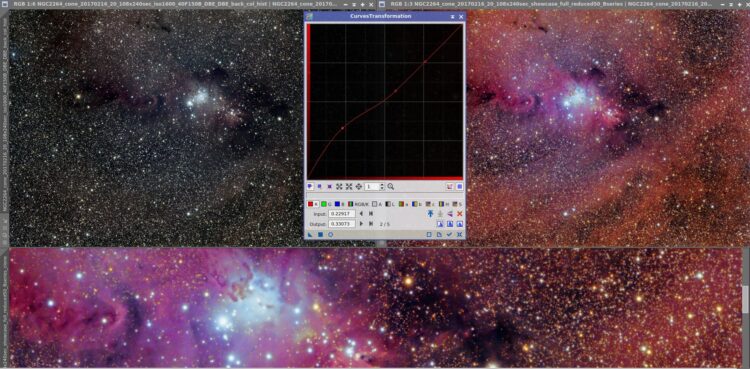Jump to last curve point
The width and height of the screenshot is (750, 369).
(x=371, y=224)
